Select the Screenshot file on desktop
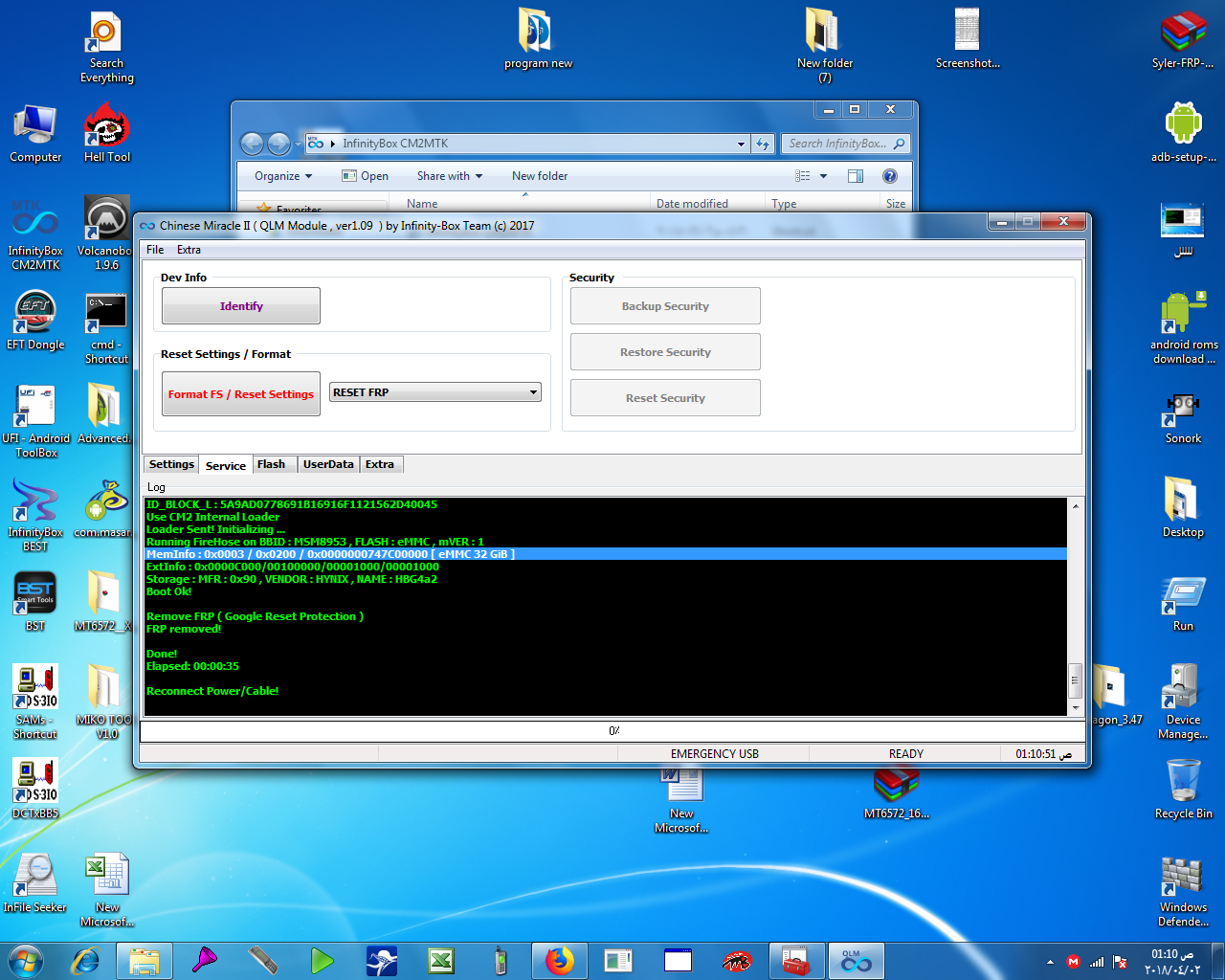Viewport: 1225px width, 980px height. tap(968, 40)
